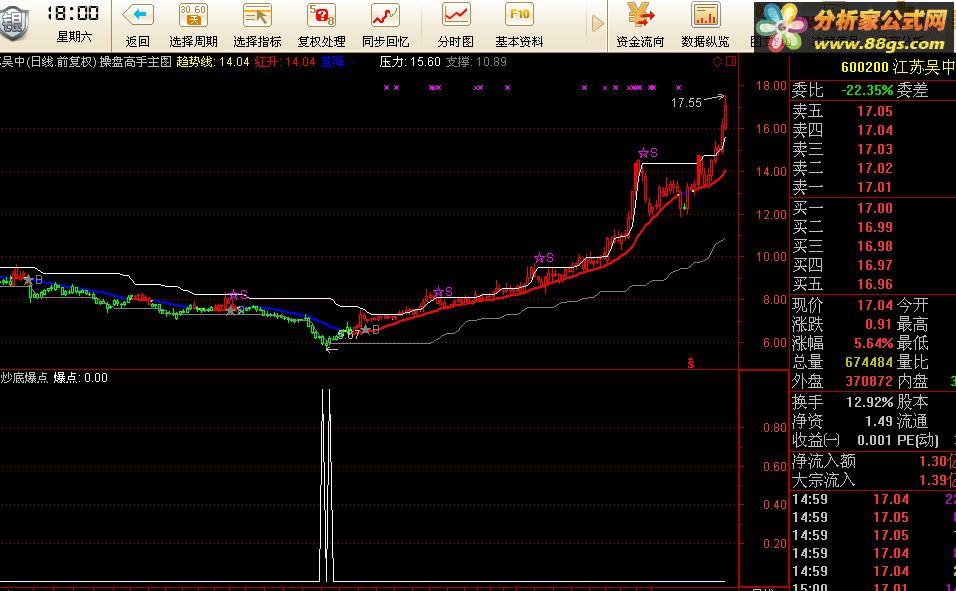This screenshot has width=956, height=591.
Task: Click the 涨幅 5.64% percent change
Action: coord(874,343)
